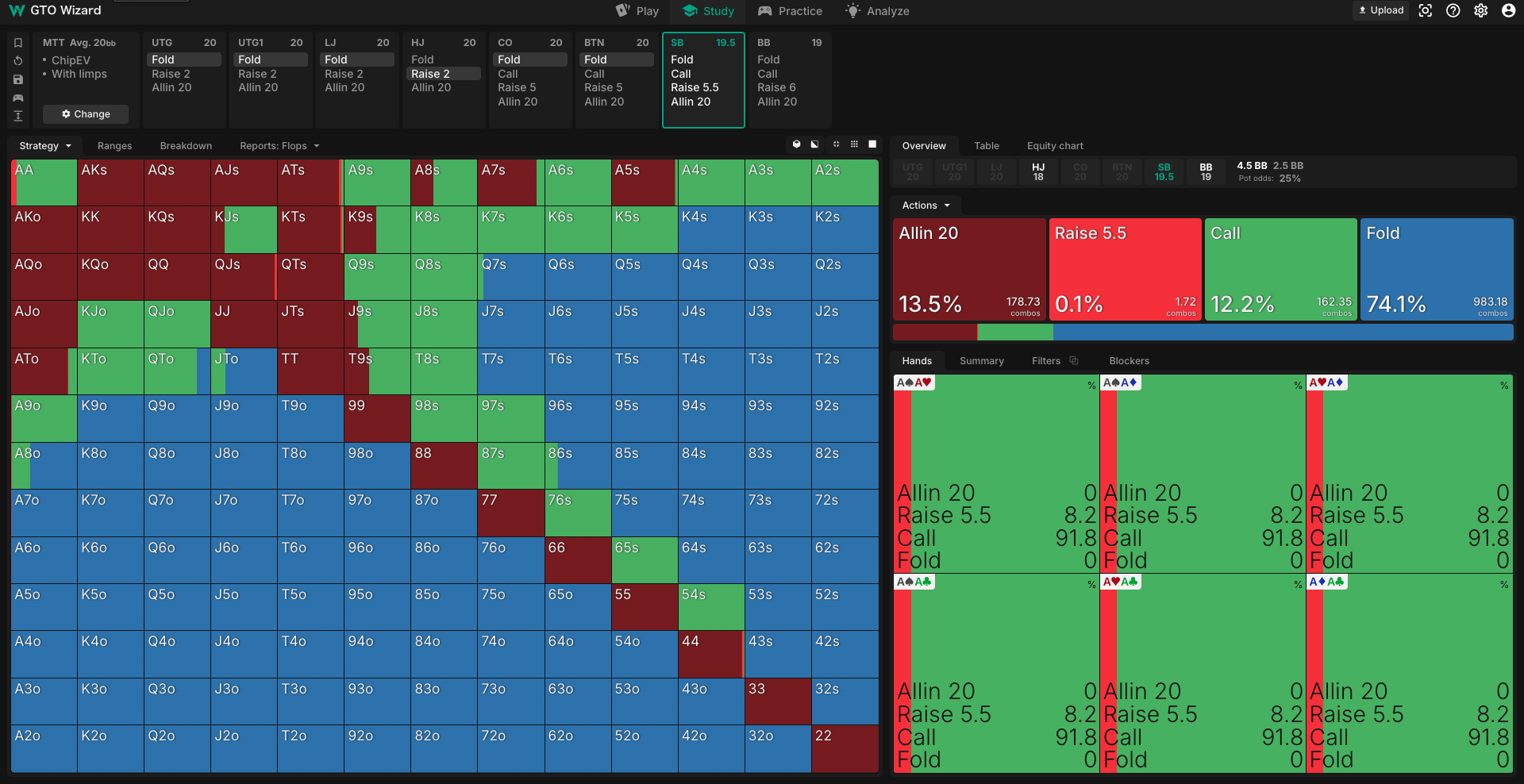Click the KJs cell in range matrix
The image size is (1524, 784).
point(244,230)
